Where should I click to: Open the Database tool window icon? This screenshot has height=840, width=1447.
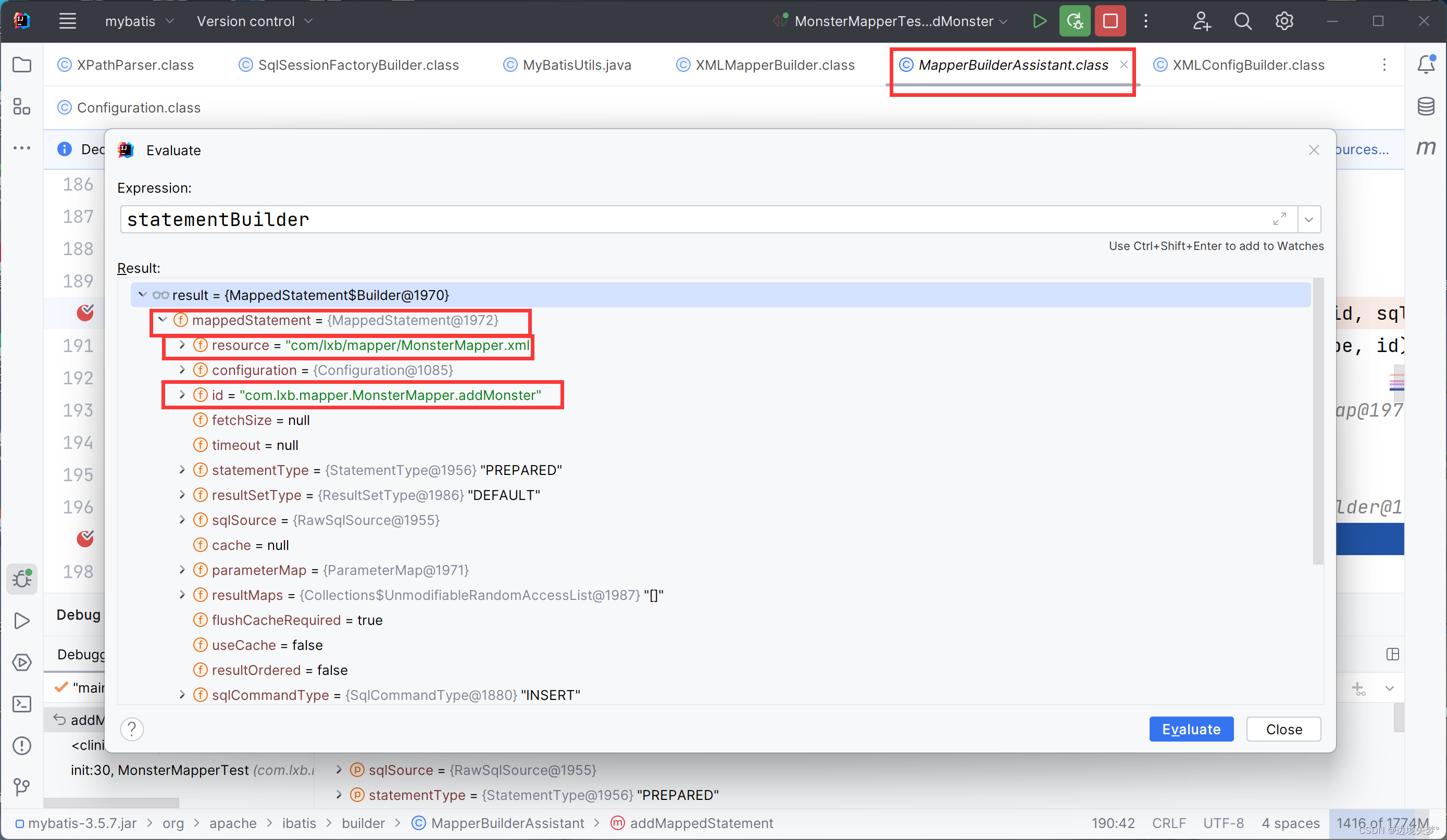(1426, 106)
